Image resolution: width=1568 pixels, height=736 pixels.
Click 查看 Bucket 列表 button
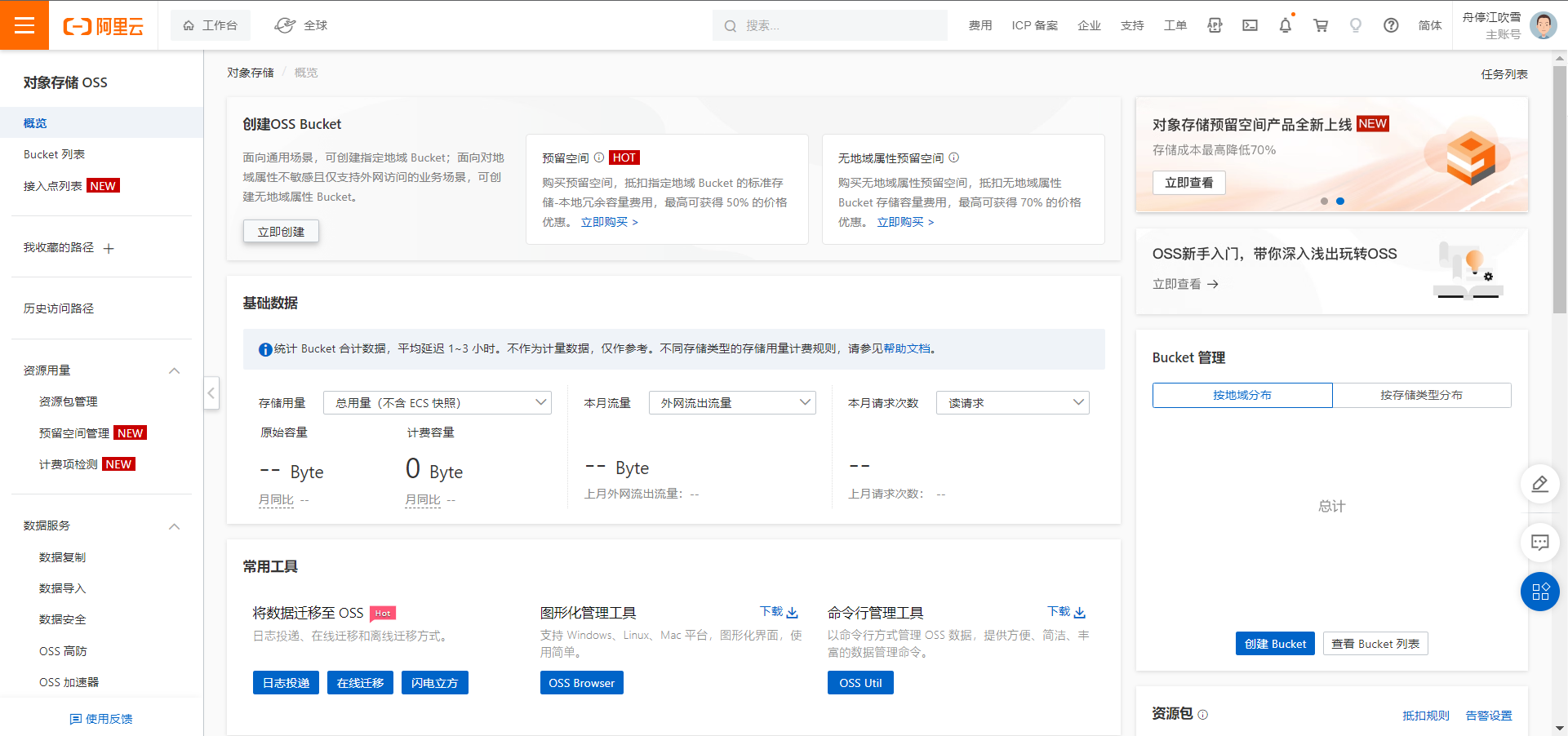pyautogui.click(x=1375, y=644)
